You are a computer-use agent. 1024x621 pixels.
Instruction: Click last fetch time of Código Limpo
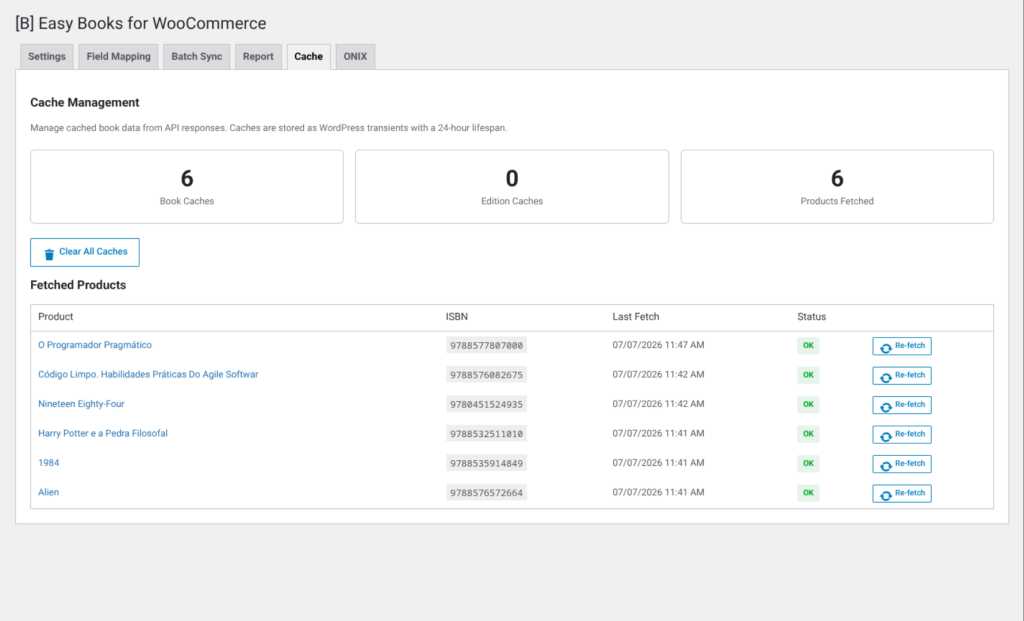pos(658,374)
